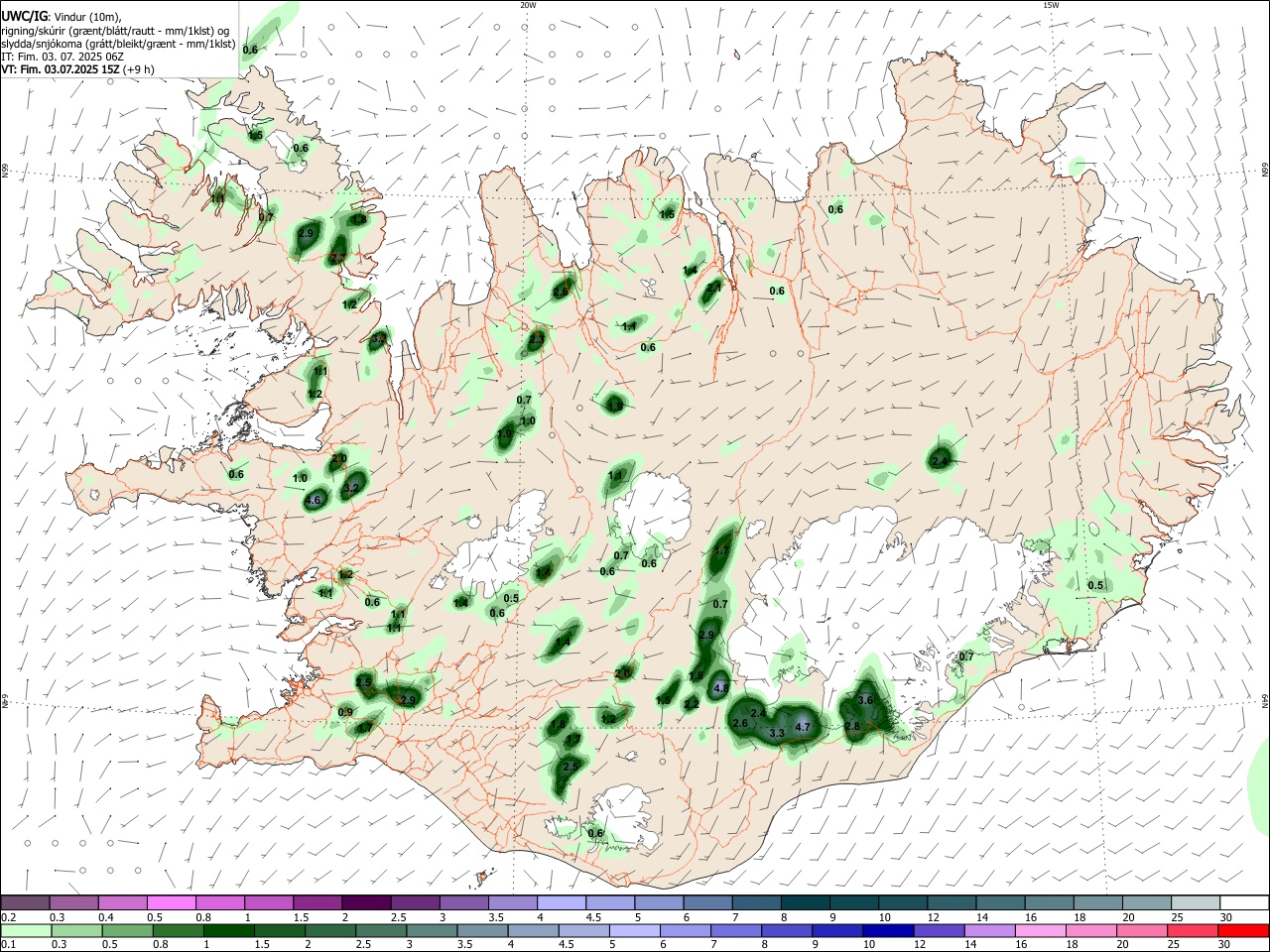Click the bottom-row legend label '0.1'
This screenshot has height=952, width=1270.
coord(8,945)
